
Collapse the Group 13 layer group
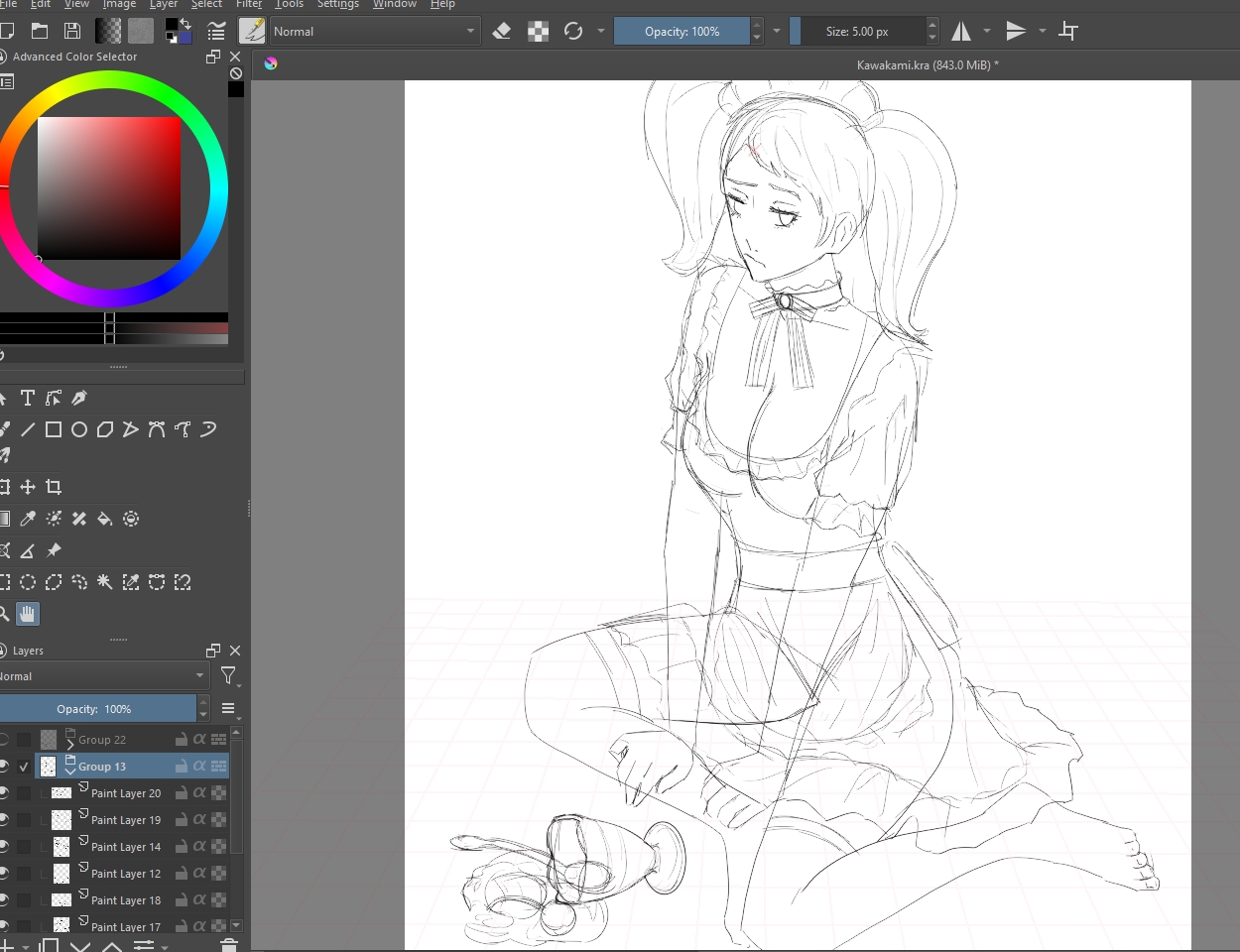(70, 771)
